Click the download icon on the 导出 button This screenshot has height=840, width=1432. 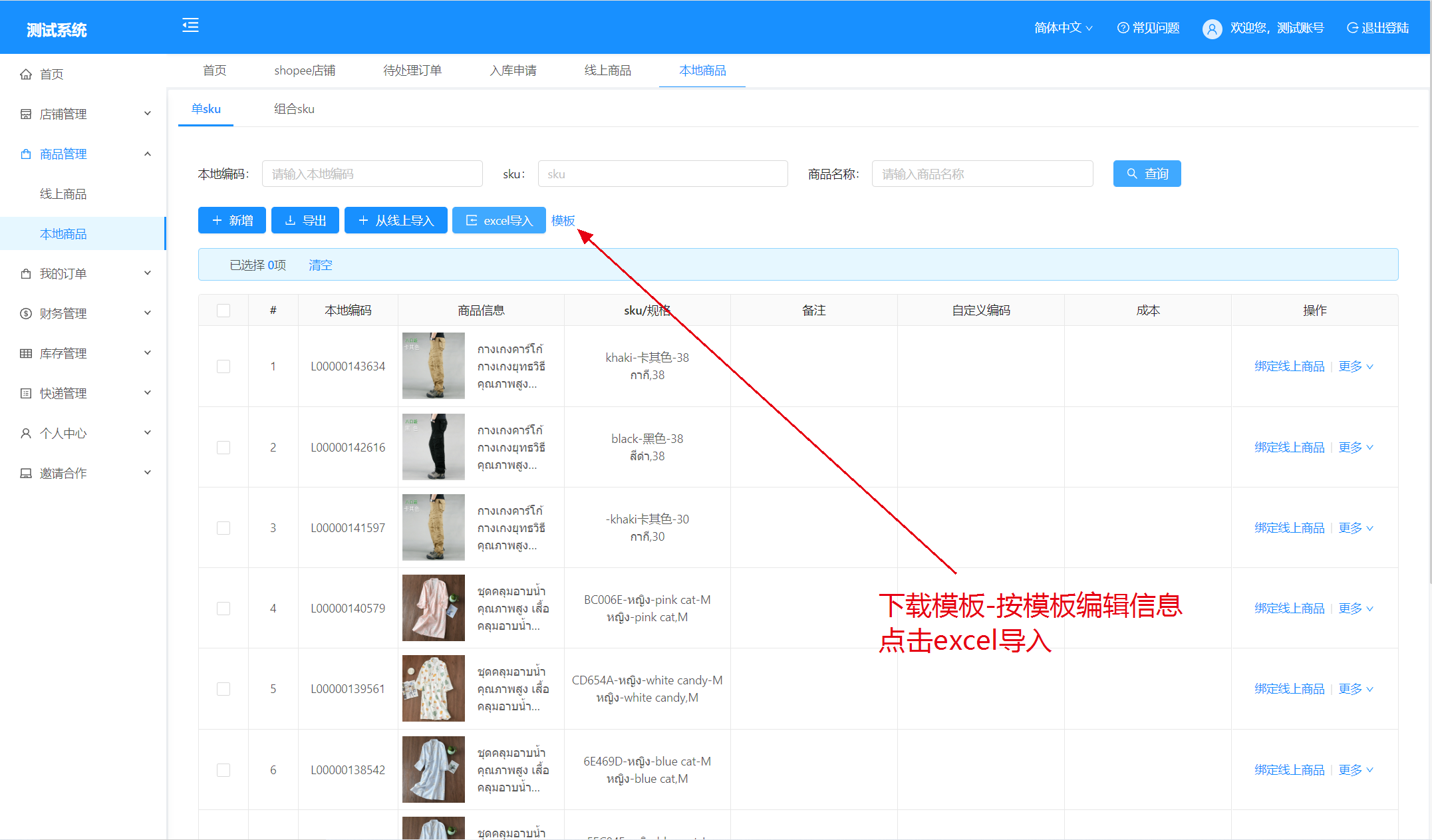point(290,220)
